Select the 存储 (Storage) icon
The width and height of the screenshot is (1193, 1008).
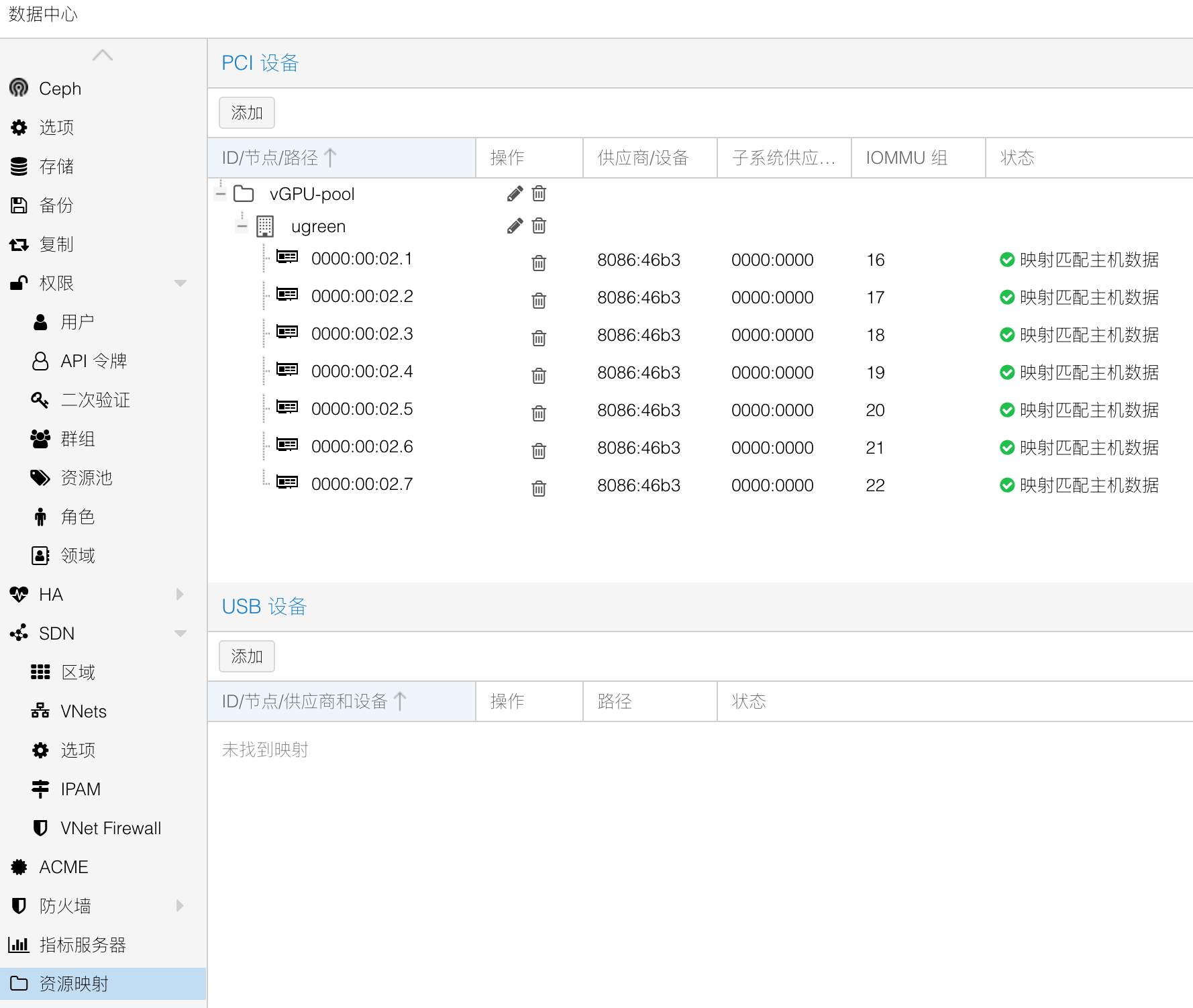(18, 166)
